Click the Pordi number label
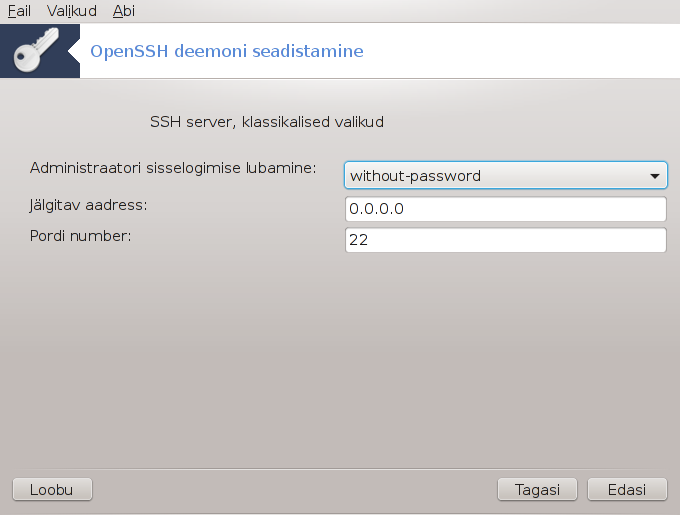 (x=80, y=236)
